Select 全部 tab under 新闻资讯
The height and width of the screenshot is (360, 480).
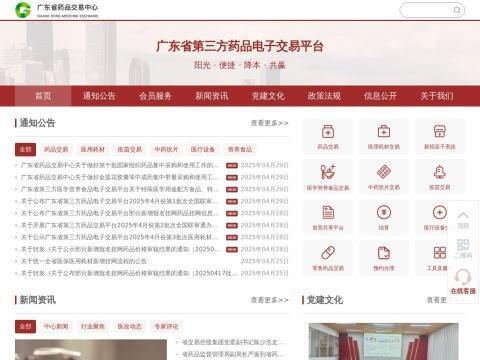point(25,326)
